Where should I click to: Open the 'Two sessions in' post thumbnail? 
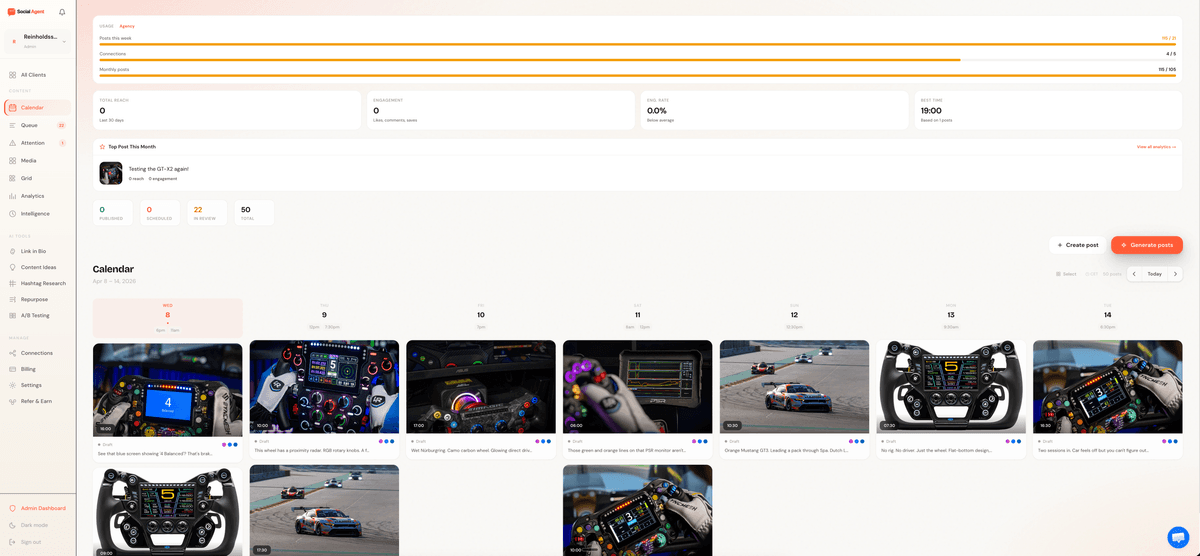[1108, 388]
